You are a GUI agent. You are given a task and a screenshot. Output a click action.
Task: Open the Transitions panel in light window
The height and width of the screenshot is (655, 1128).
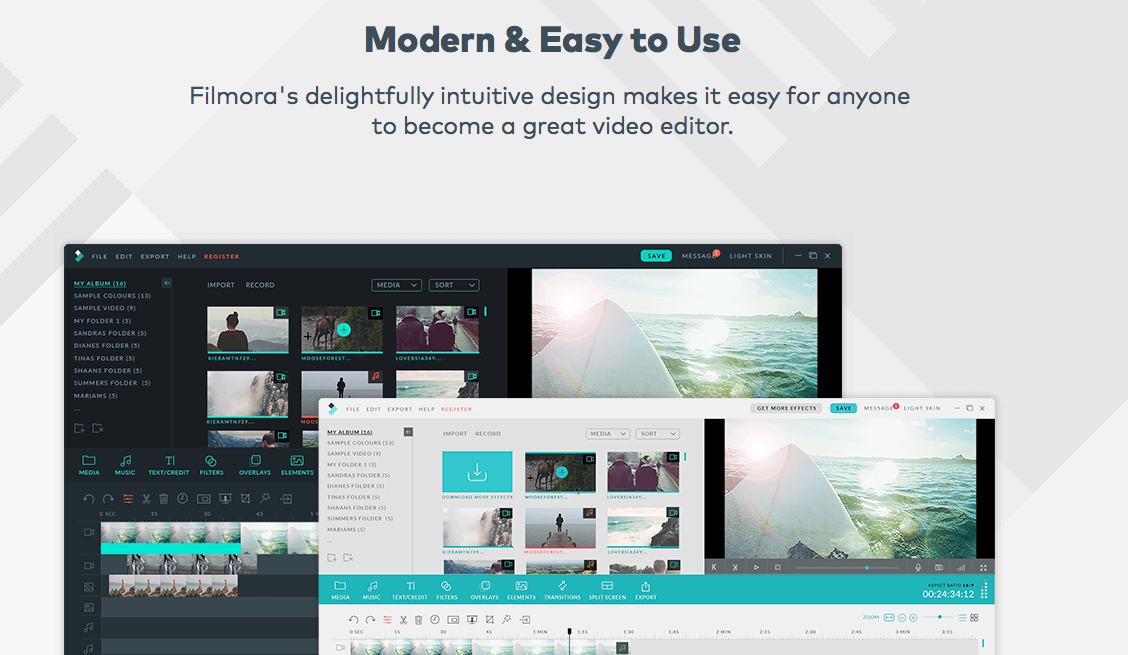click(562, 590)
